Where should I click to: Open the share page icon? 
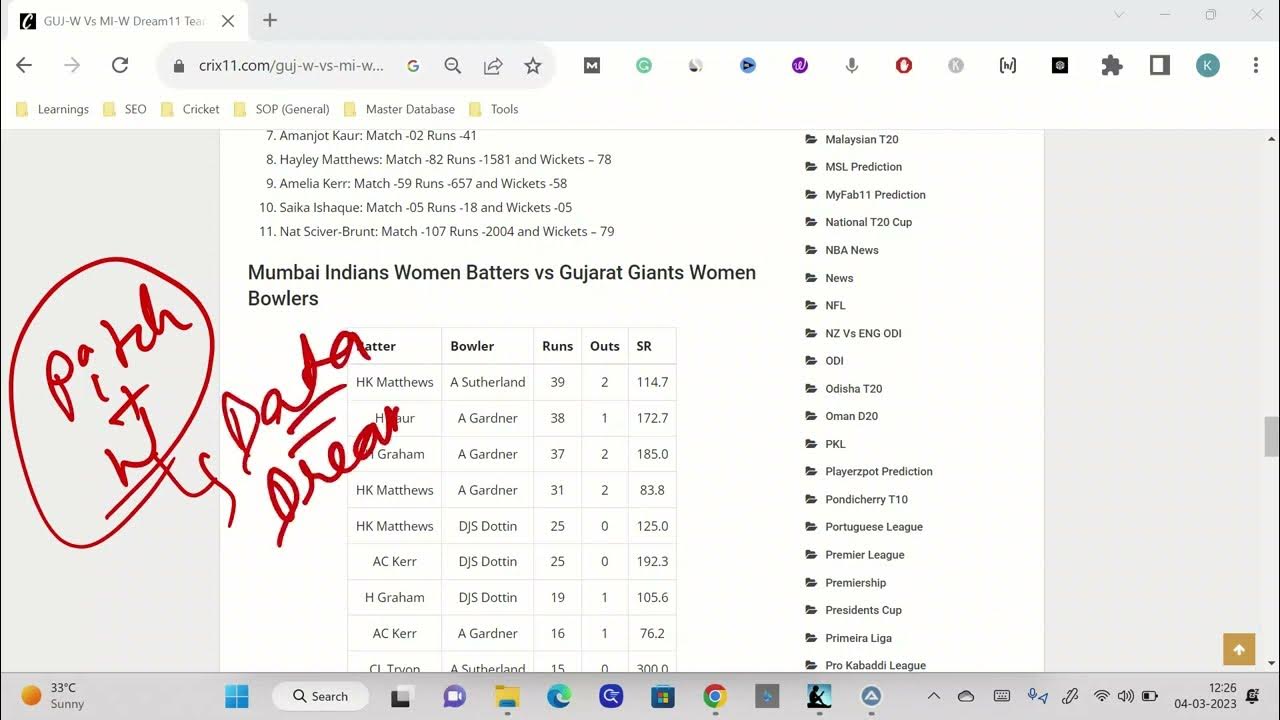point(493,65)
